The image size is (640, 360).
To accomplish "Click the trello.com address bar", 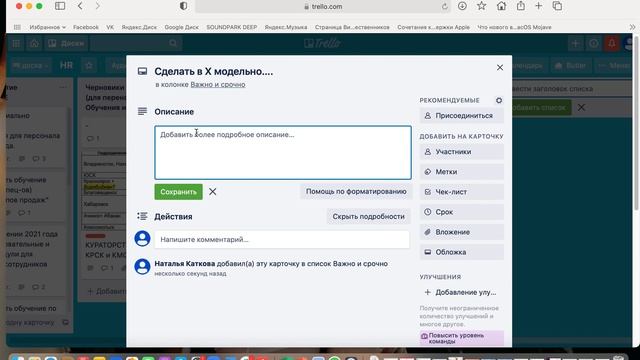I will point(322,7).
